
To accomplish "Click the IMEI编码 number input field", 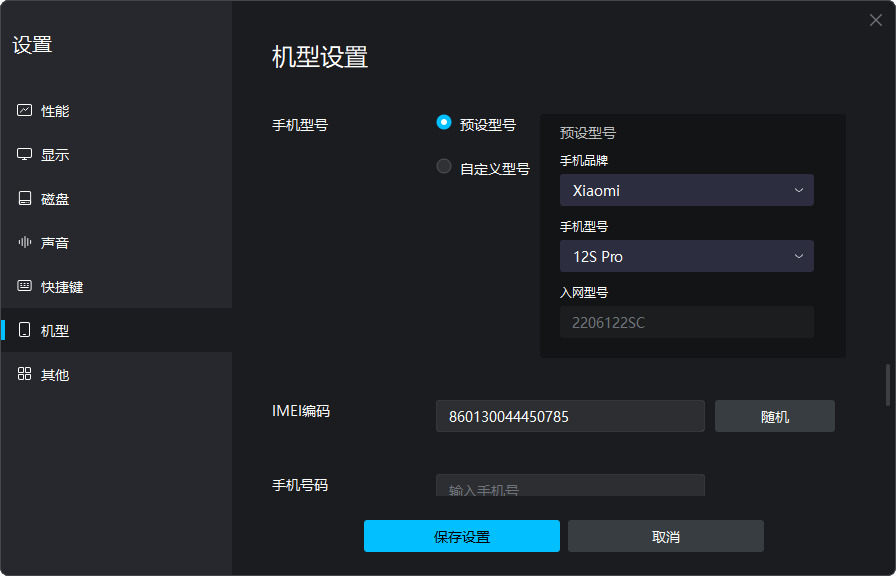I will 570,416.
